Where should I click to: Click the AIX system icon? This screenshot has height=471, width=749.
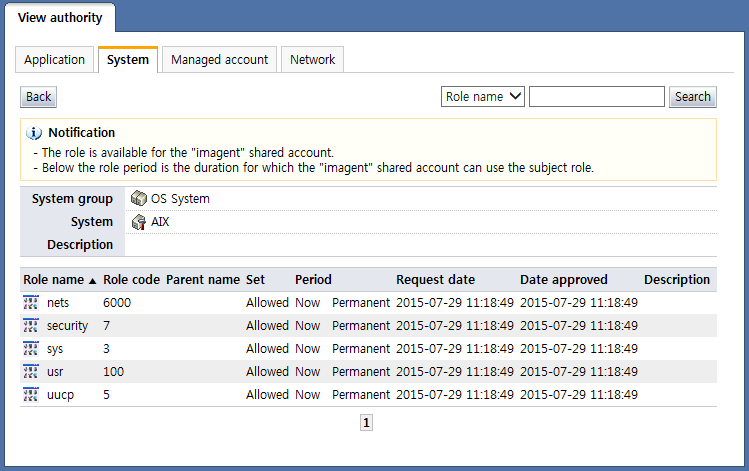(139, 222)
